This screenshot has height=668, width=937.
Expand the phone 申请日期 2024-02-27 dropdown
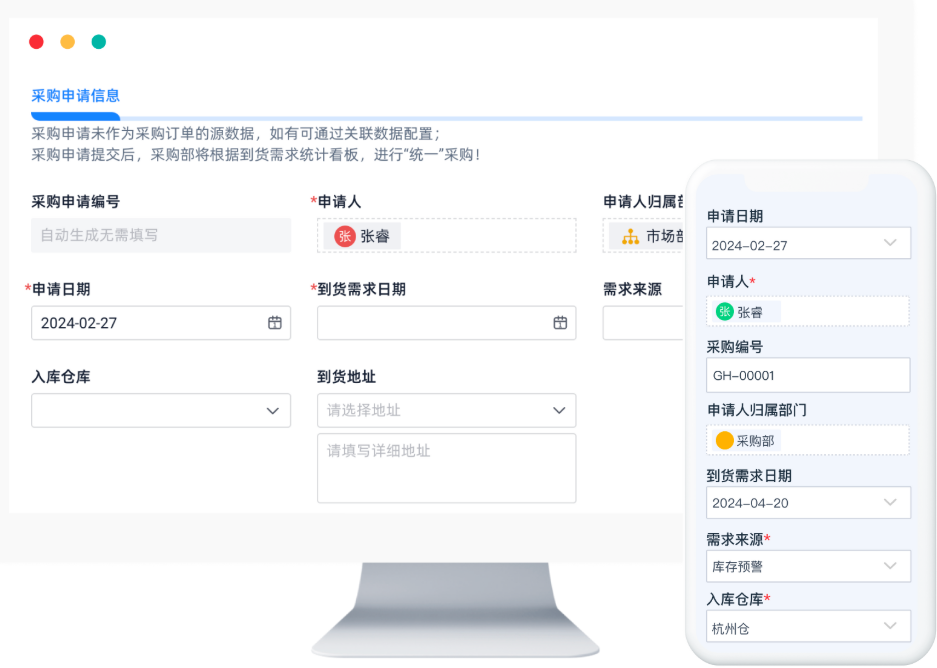[808, 243]
